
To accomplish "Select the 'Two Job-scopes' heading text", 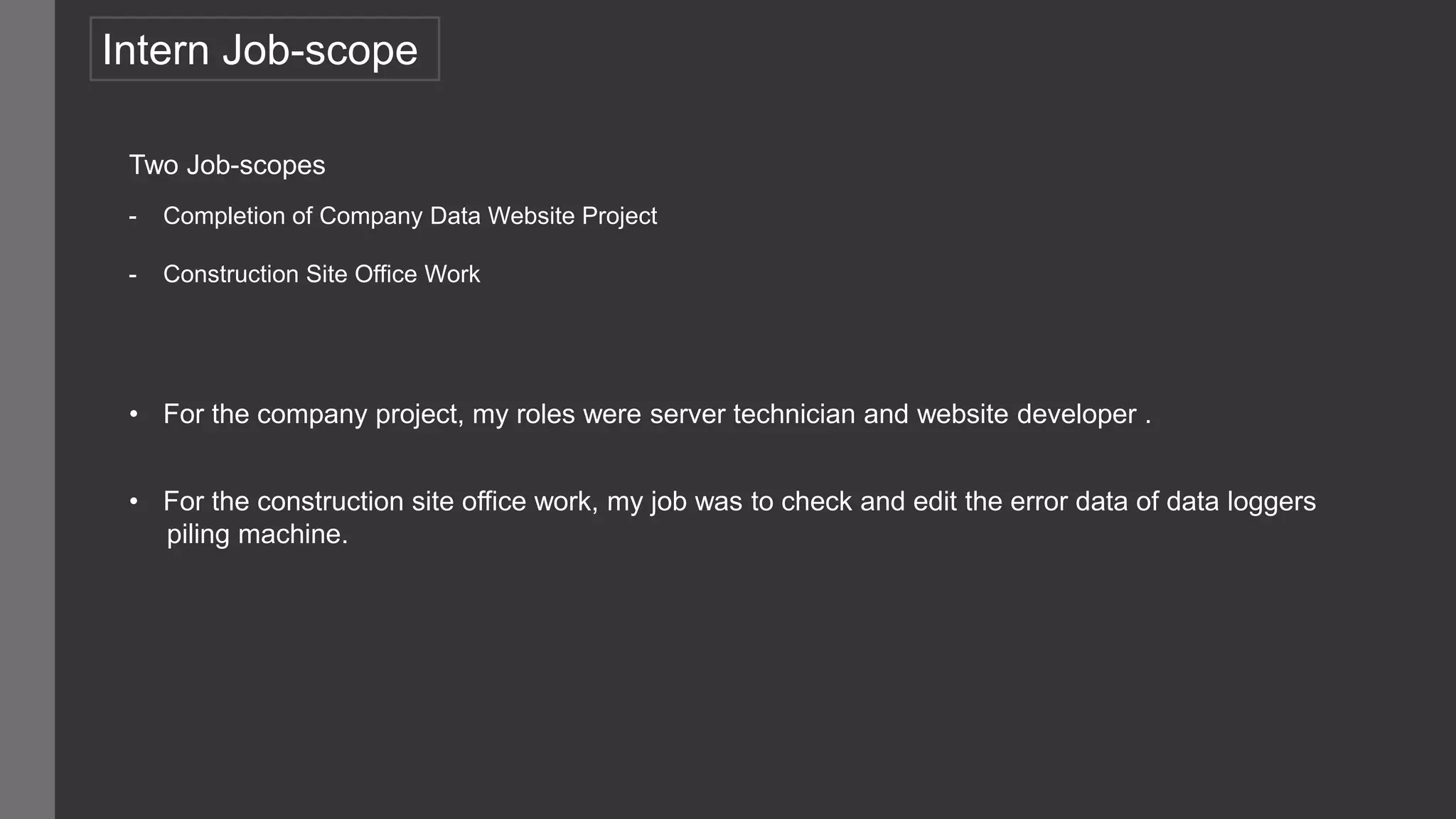I will tap(227, 165).
